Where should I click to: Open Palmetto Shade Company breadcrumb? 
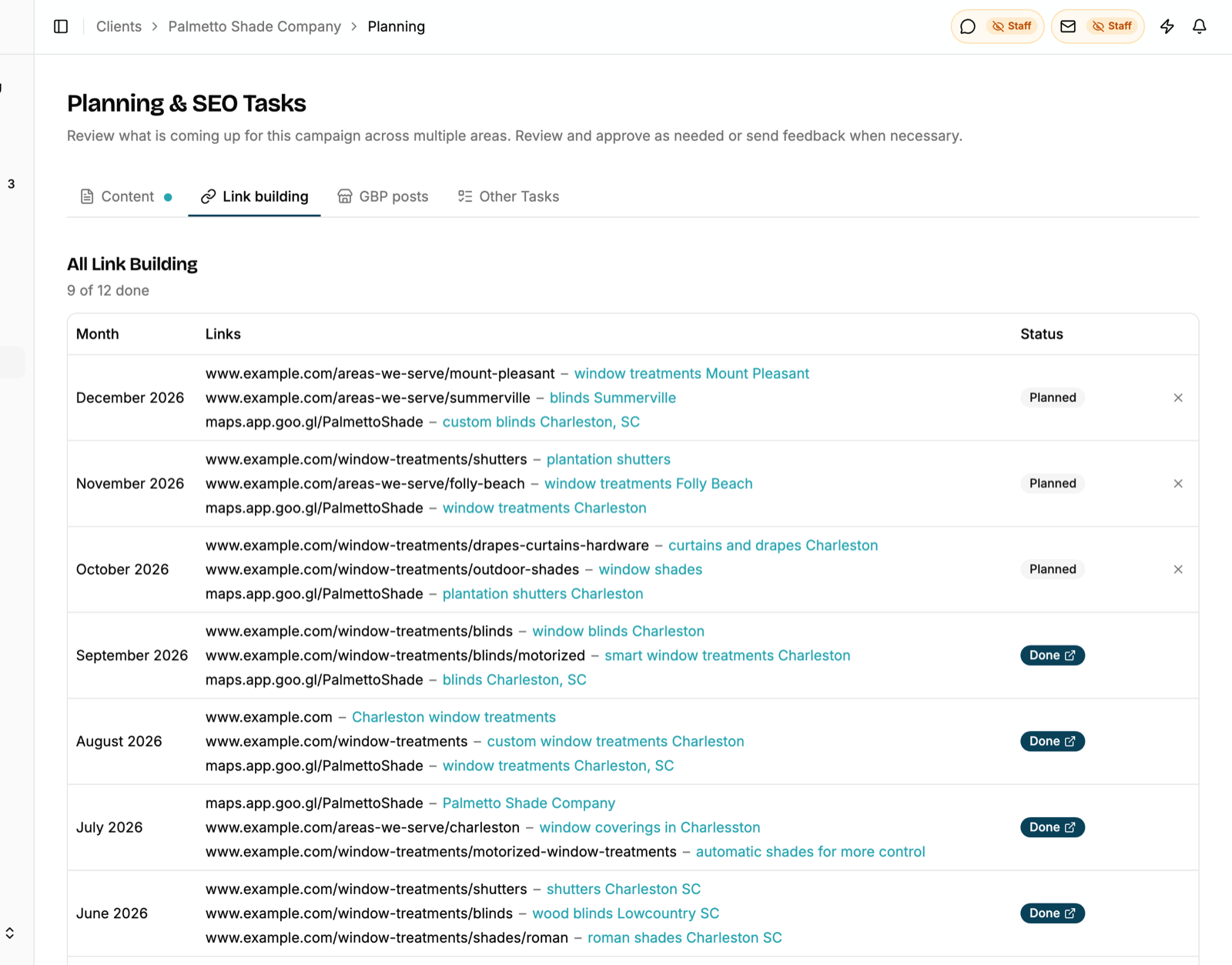point(254,27)
